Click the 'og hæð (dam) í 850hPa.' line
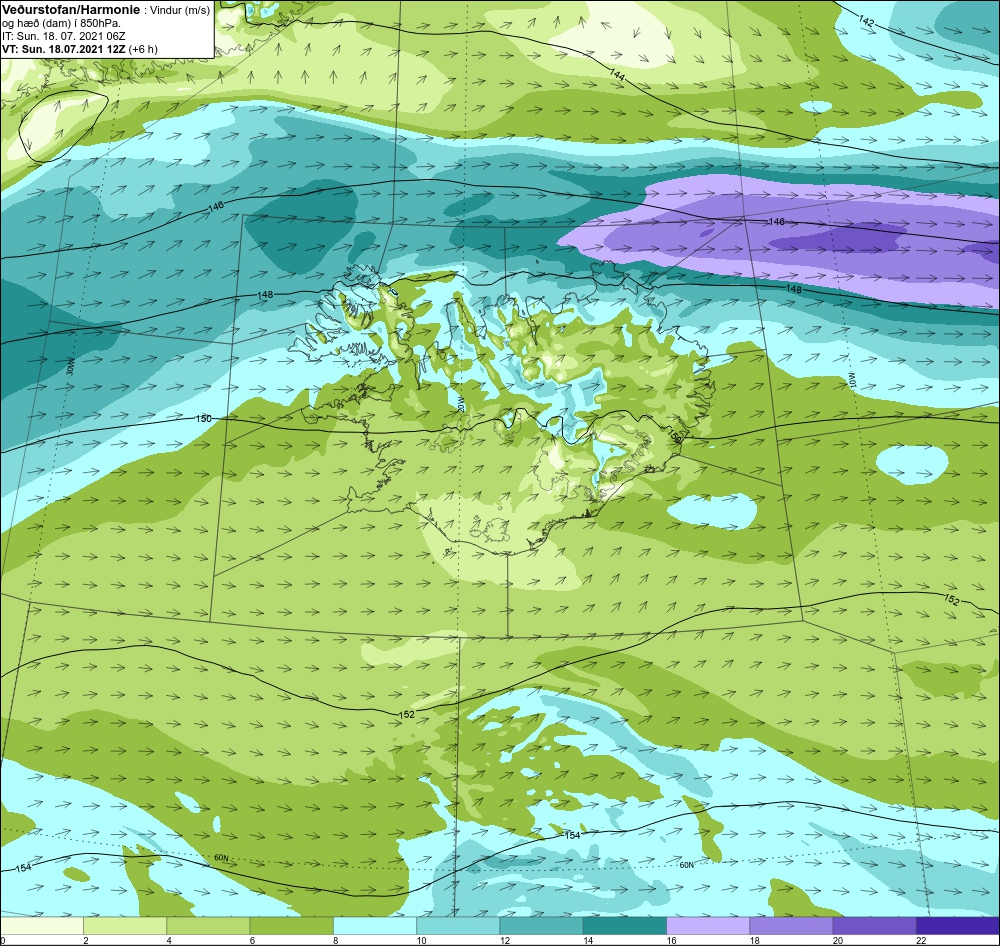Screen dimensions: 1000x946 [x=61, y=24]
